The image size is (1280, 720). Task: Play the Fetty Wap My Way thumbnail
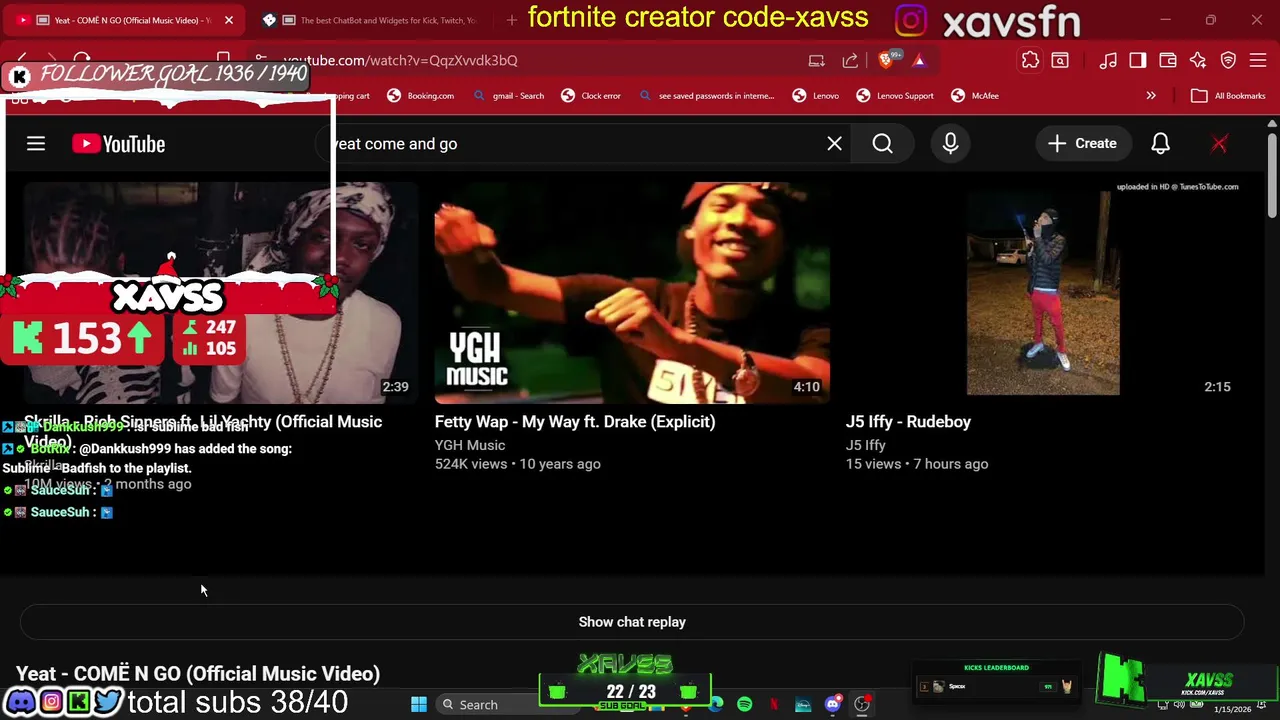(632, 293)
